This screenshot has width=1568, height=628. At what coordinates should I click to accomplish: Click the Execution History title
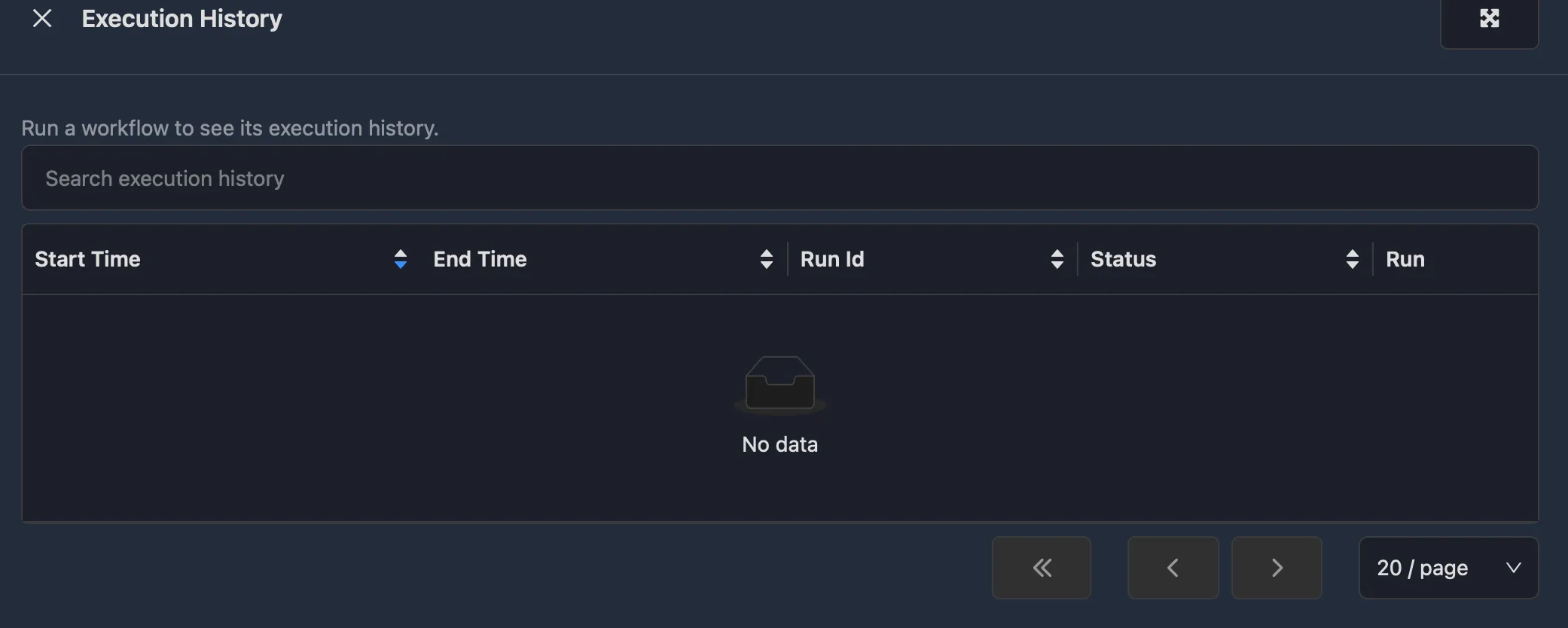[x=182, y=19]
